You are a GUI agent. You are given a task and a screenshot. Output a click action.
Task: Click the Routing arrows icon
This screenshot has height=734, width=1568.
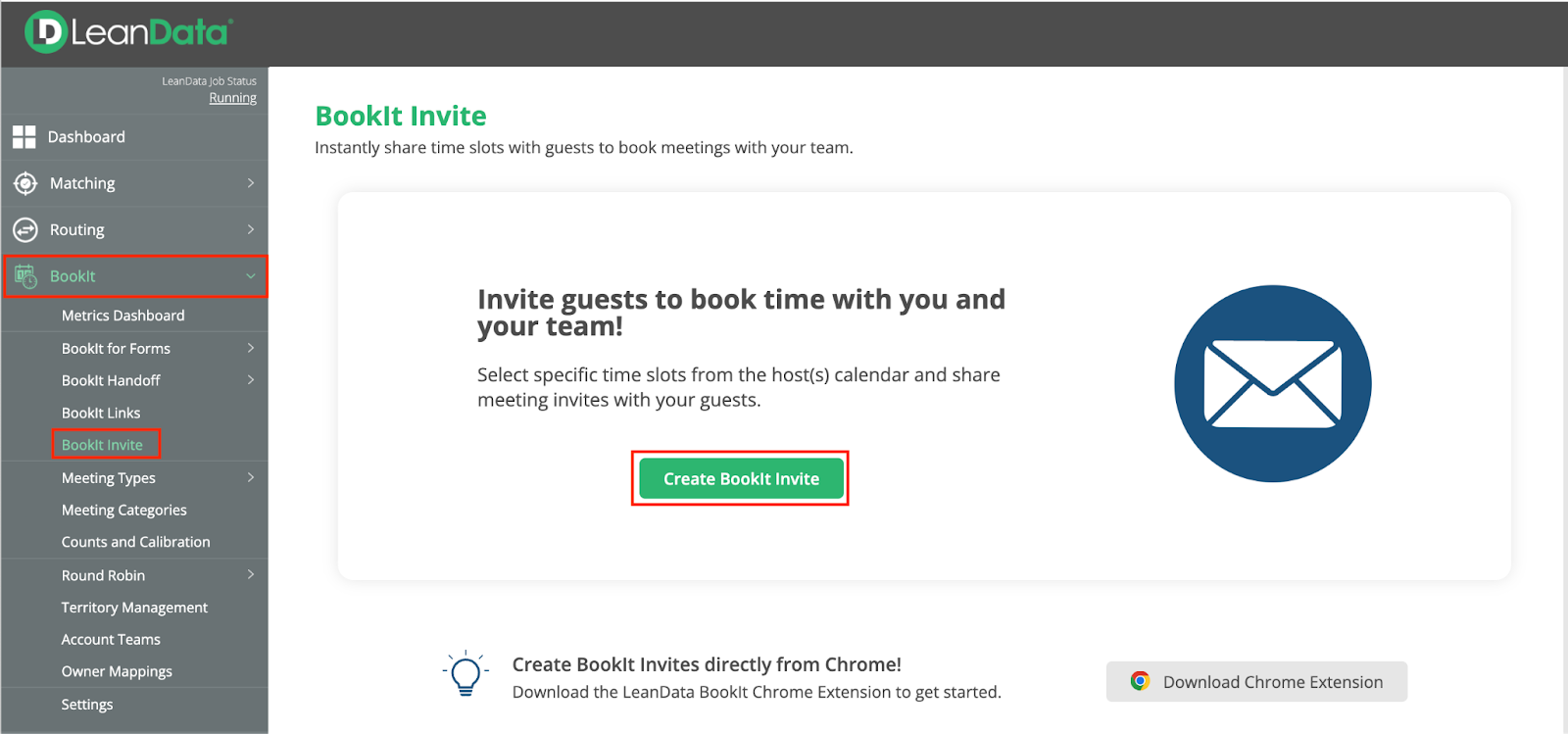(25, 230)
